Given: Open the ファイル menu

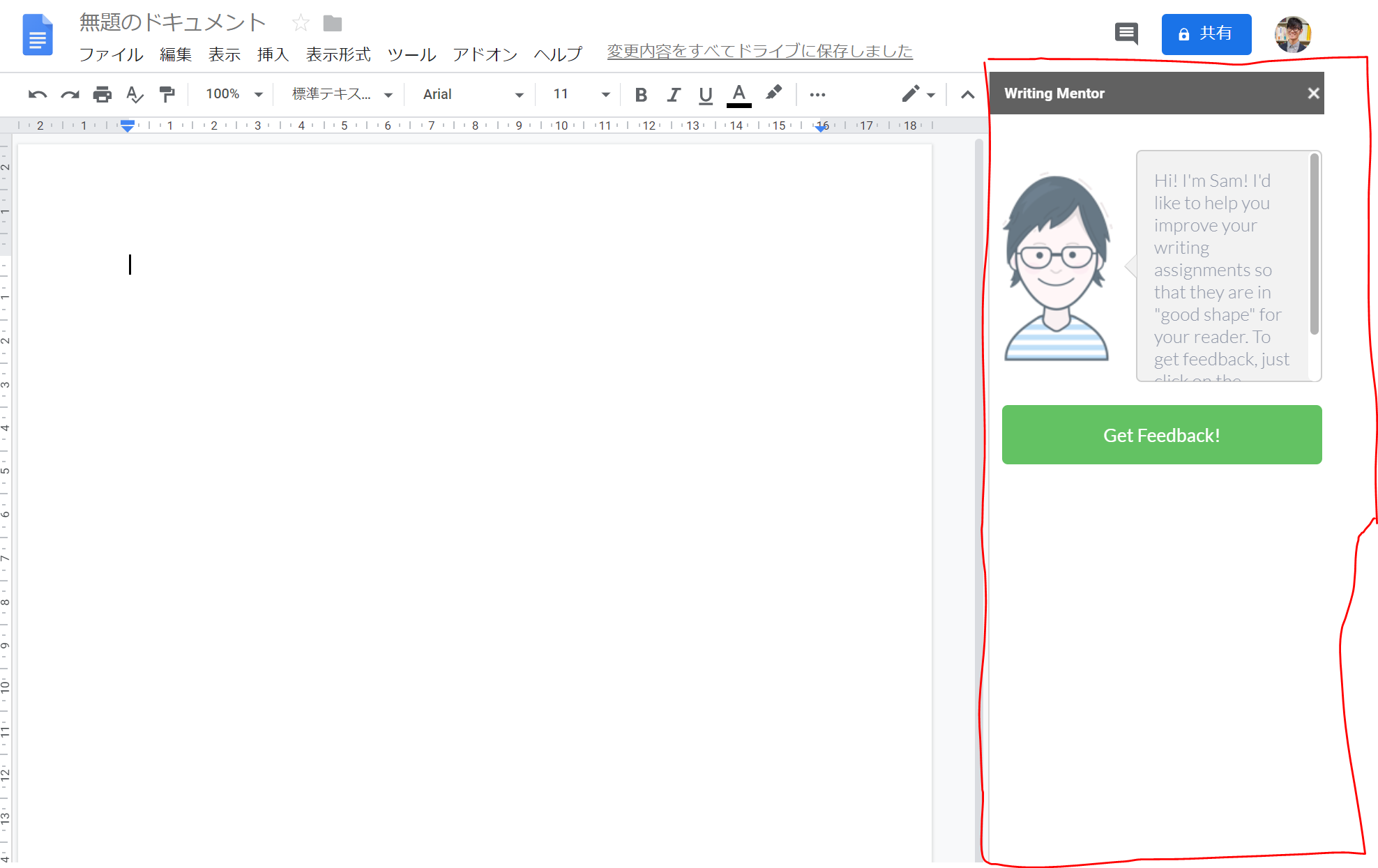Looking at the screenshot, I should coord(111,54).
